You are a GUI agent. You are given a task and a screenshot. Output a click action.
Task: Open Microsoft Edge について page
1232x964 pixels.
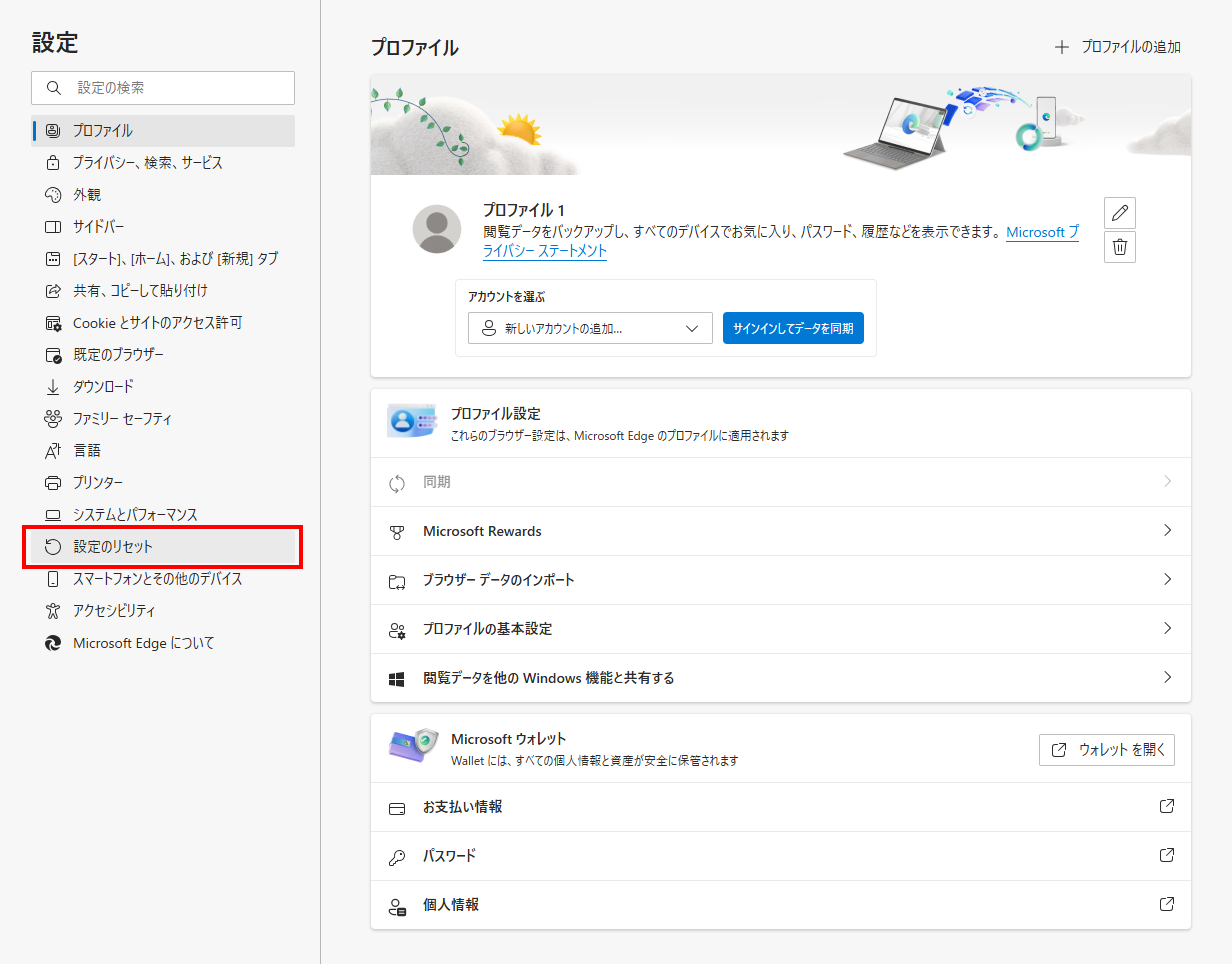coord(164,643)
